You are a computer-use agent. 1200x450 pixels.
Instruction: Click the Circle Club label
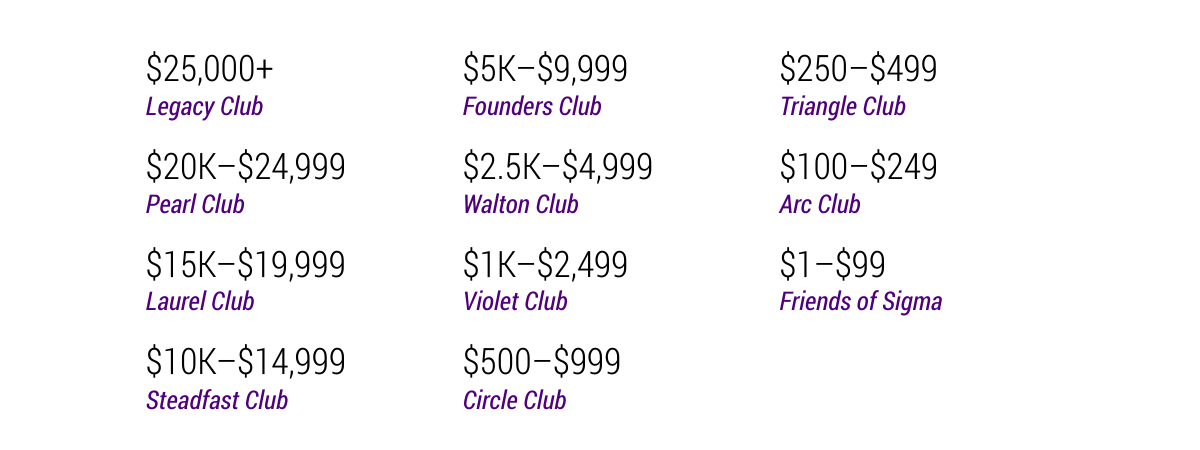pyautogui.click(x=514, y=401)
